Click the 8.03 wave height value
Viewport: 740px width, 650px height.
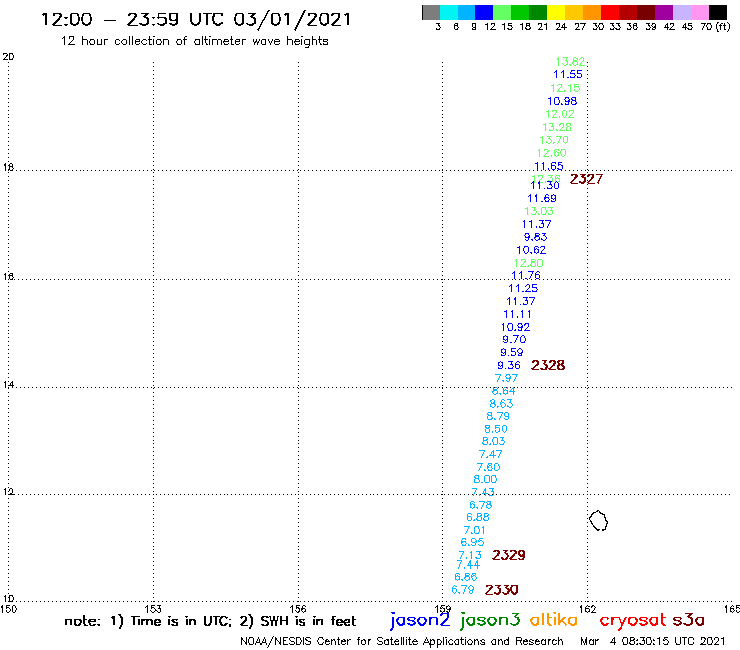[x=493, y=441]
